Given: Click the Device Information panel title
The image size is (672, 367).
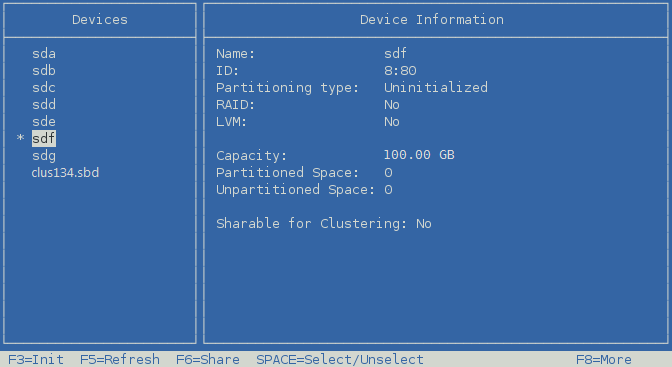Looking at the screenshot, I should pyautogui.click(x=432, y=20).
